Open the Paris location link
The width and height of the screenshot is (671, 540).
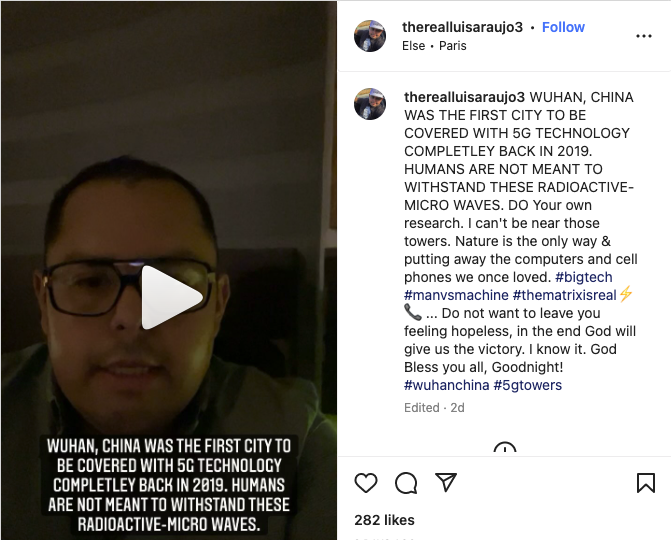coord(452,46)
